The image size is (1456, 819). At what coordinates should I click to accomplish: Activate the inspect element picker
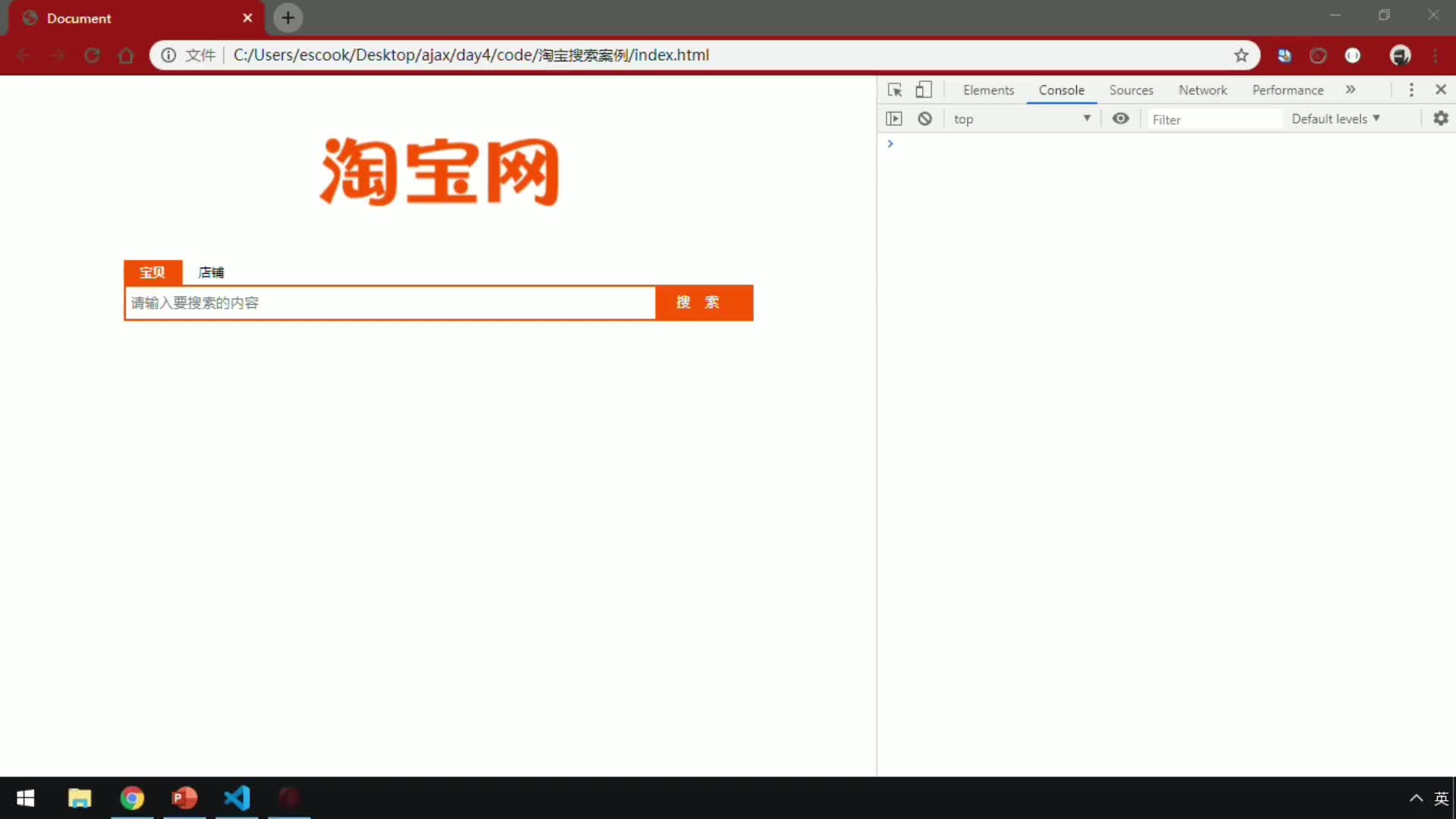click(895, 90)
